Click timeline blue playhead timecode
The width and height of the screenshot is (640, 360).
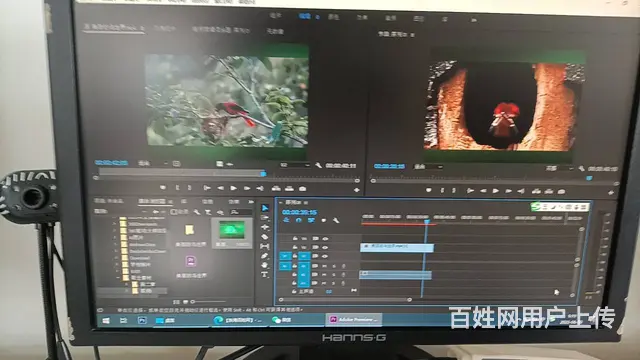300,212
